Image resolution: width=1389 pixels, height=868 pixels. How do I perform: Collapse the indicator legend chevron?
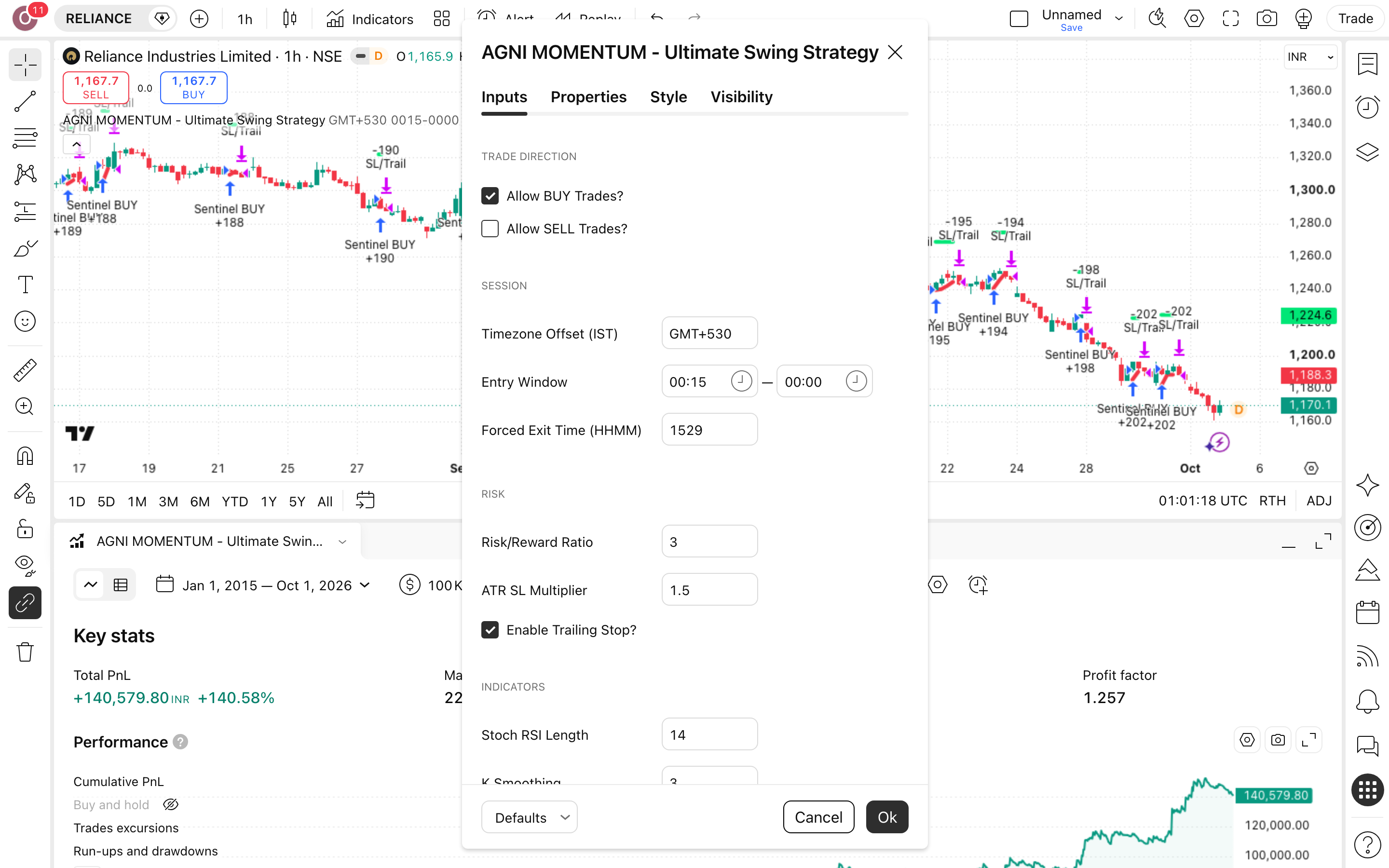(x=76, y=145)
